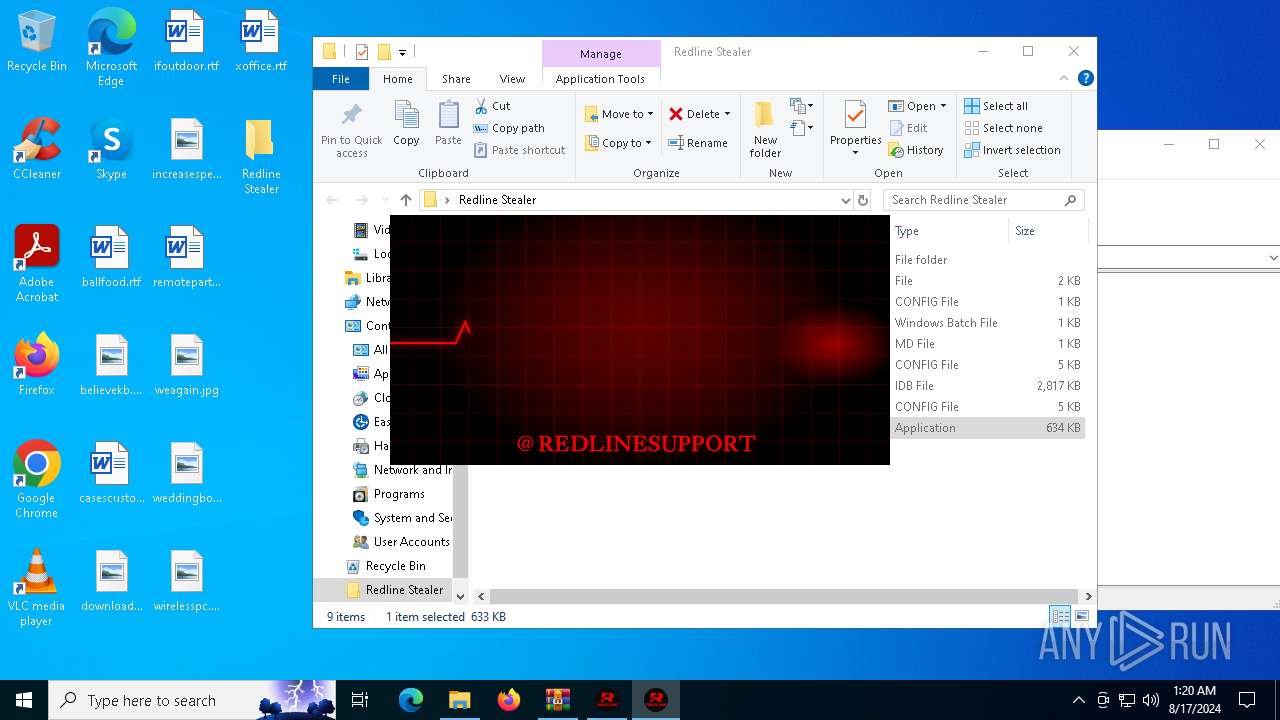Open the File tab
This screenshot has height=720, width=1280.
[341, 79]
